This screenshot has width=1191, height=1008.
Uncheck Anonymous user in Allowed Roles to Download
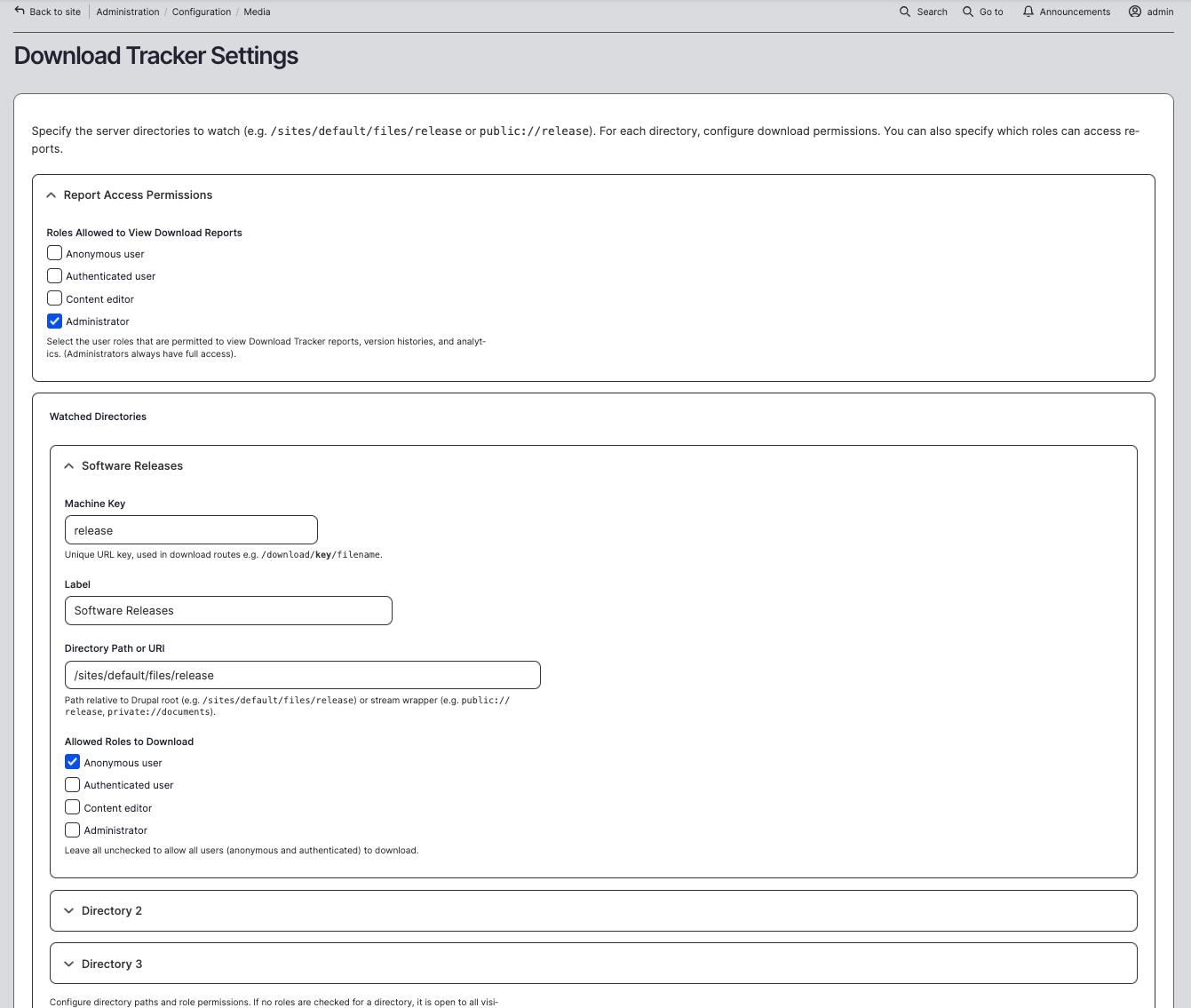73,762
